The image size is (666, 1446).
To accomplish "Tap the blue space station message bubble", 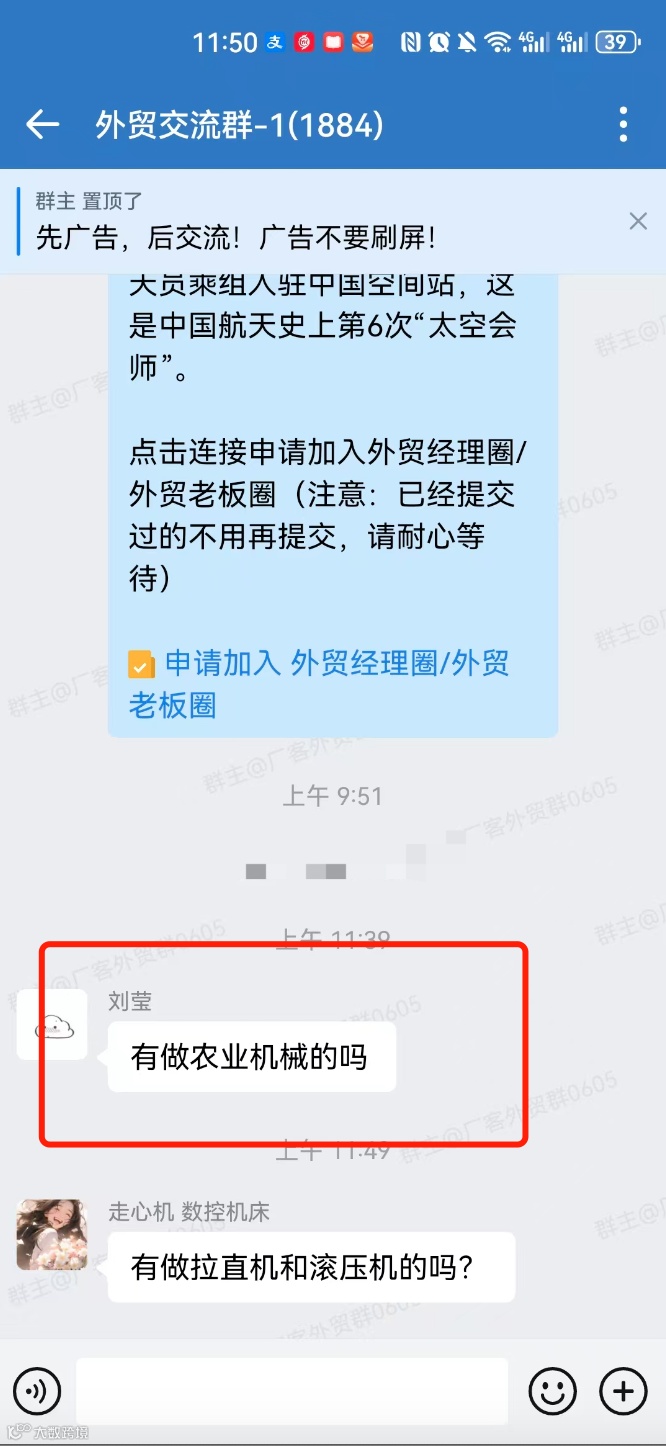I will pyautogui.click(x=333, y=505).
